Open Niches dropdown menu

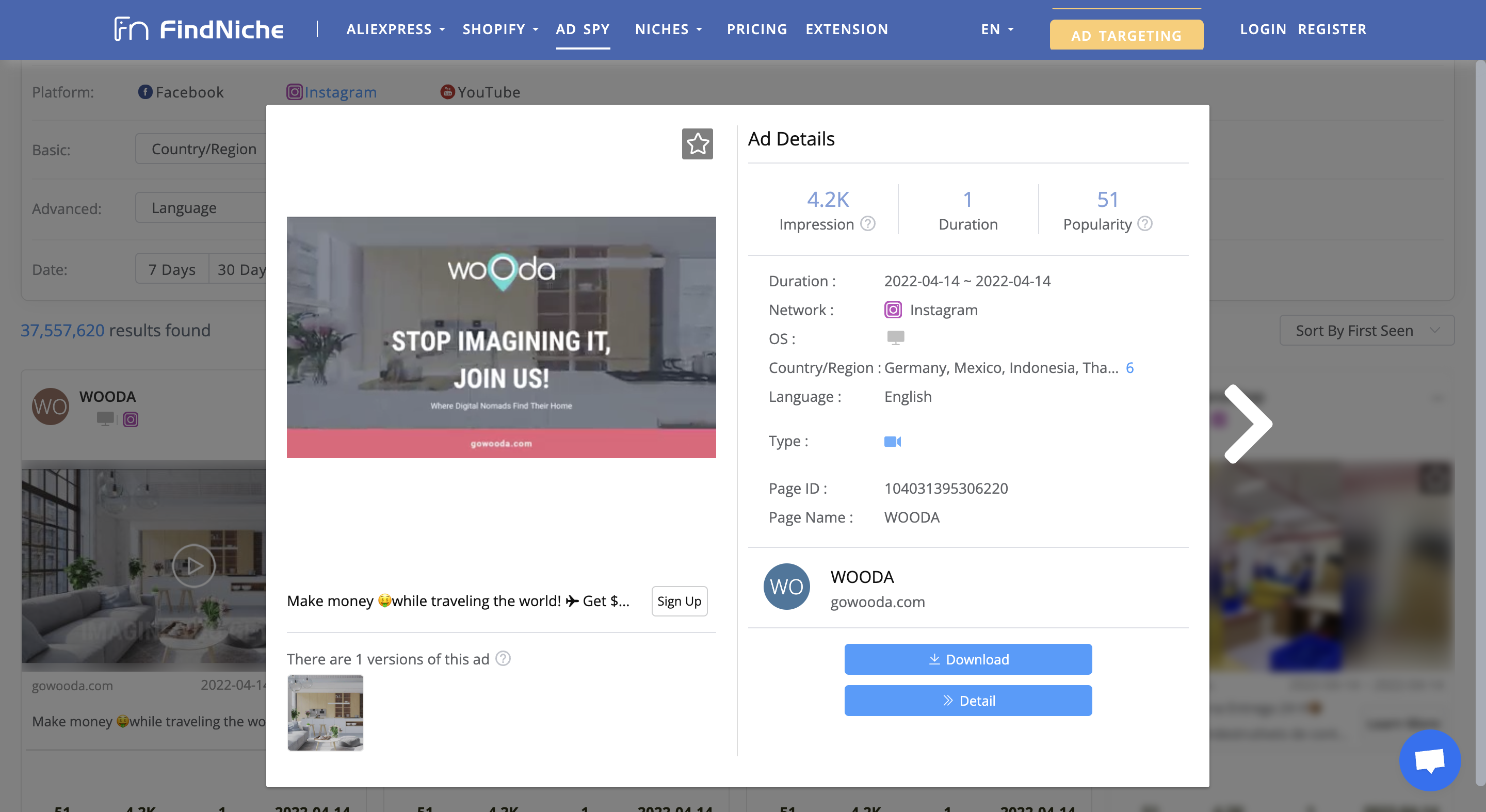point(669,29)
